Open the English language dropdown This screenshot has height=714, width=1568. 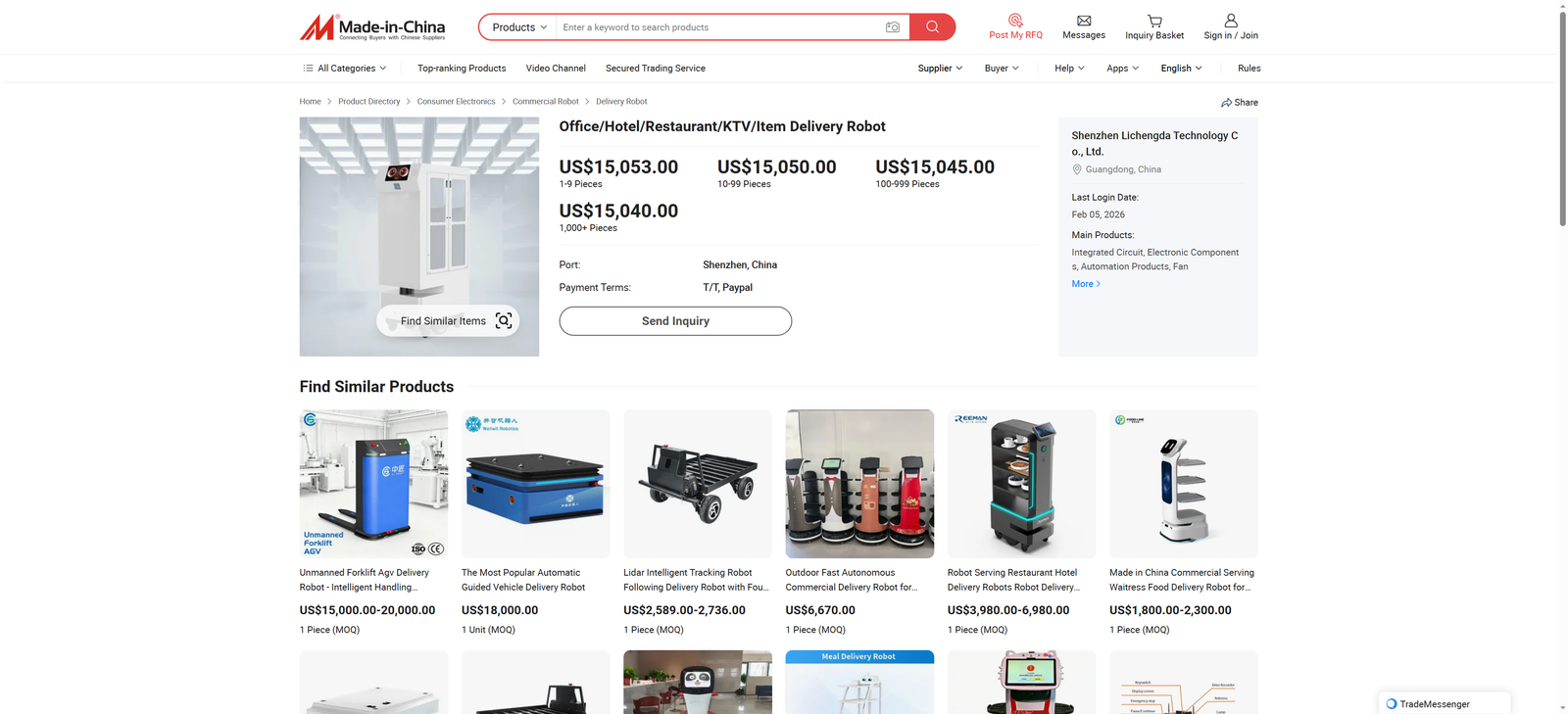pyautogui.click(x=1181, y=69)
